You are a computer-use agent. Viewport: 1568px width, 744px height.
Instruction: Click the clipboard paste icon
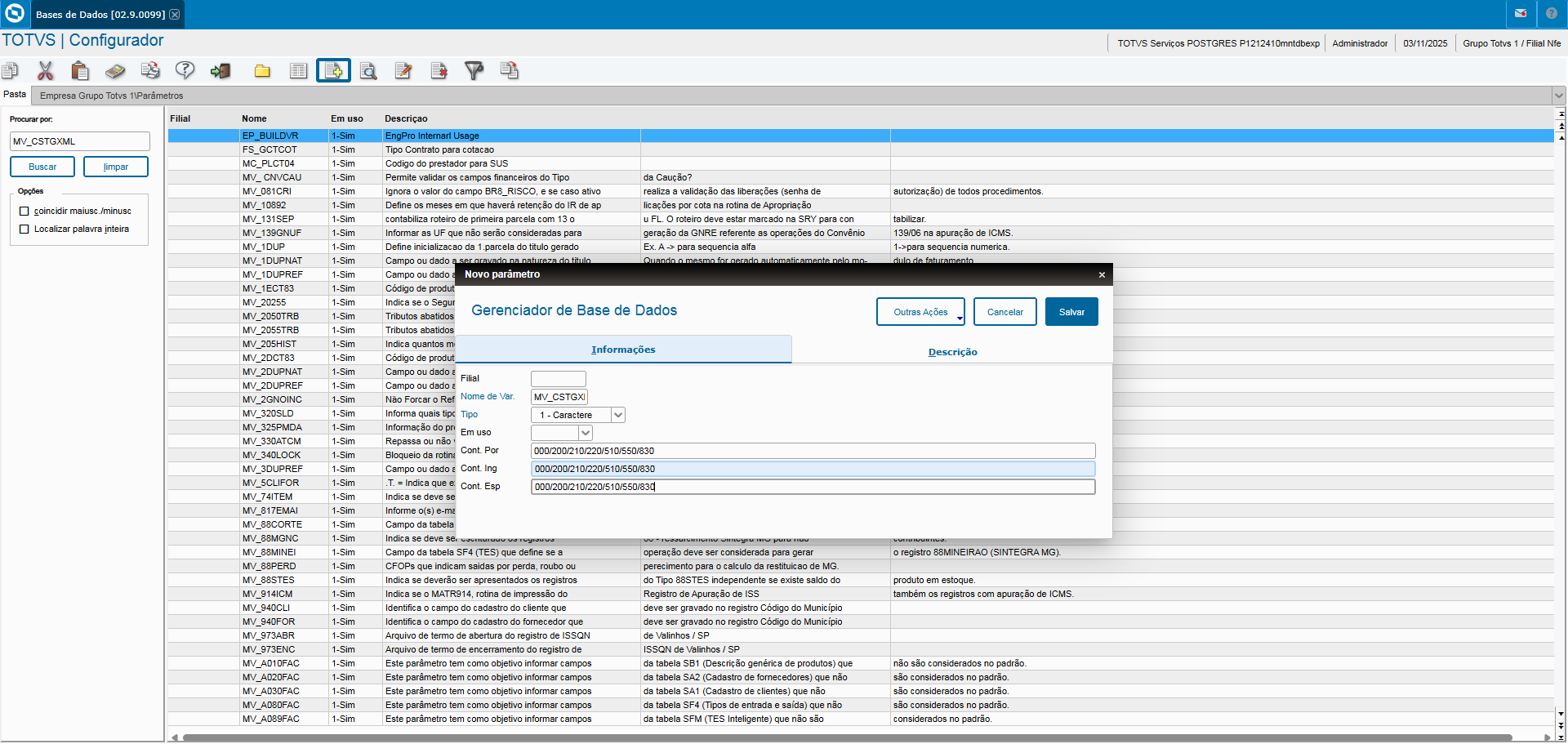[x=80, y=71]
